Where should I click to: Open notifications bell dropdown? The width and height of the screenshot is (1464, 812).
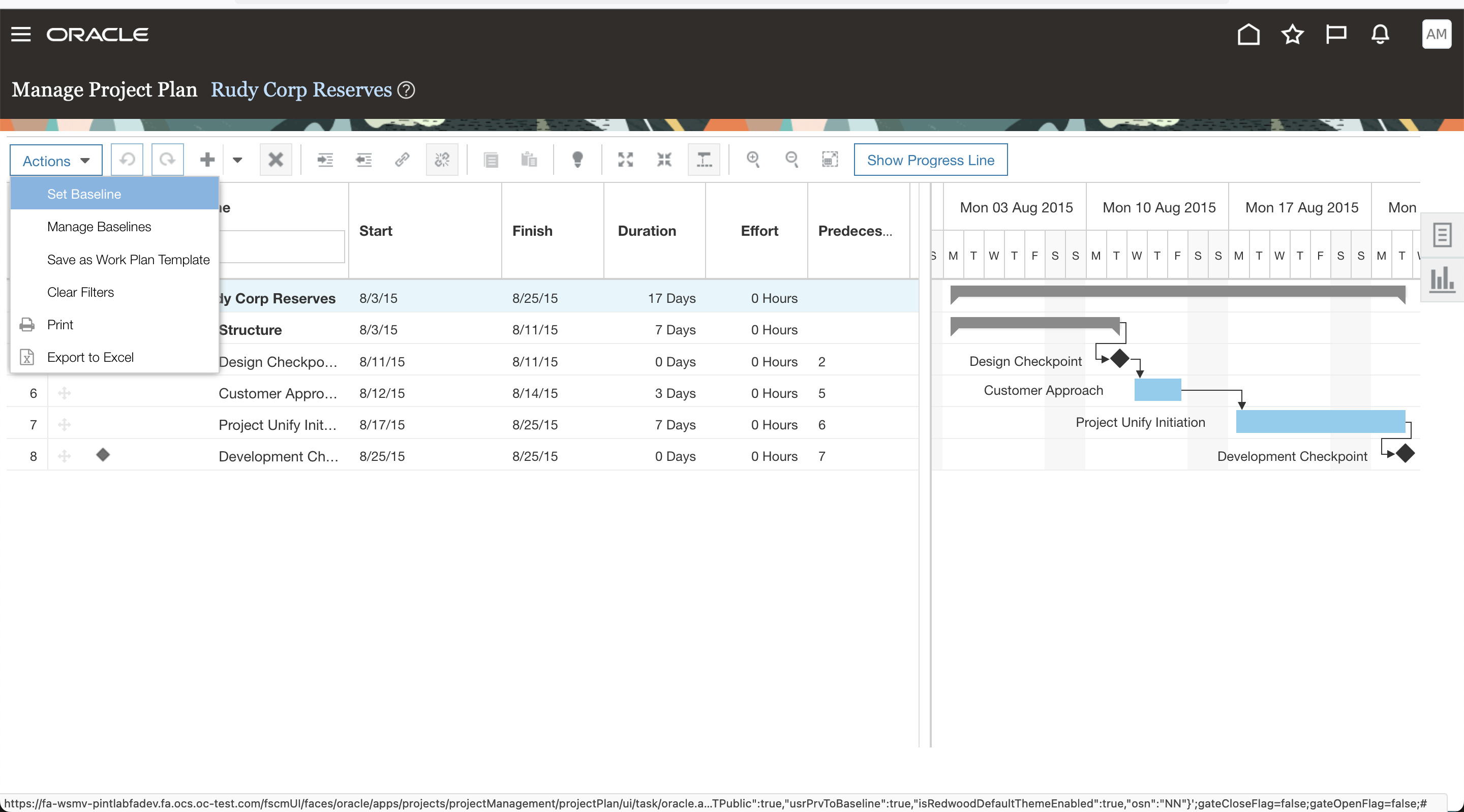click(x=1380, y=34)
